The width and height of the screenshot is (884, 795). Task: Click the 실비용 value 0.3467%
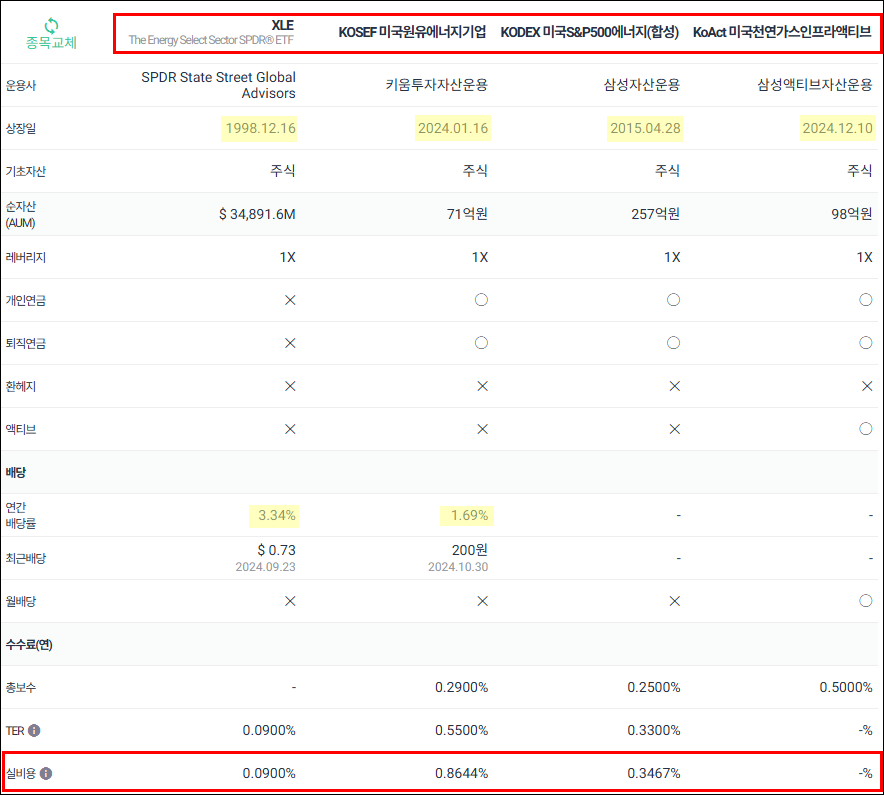coord(653,773)
